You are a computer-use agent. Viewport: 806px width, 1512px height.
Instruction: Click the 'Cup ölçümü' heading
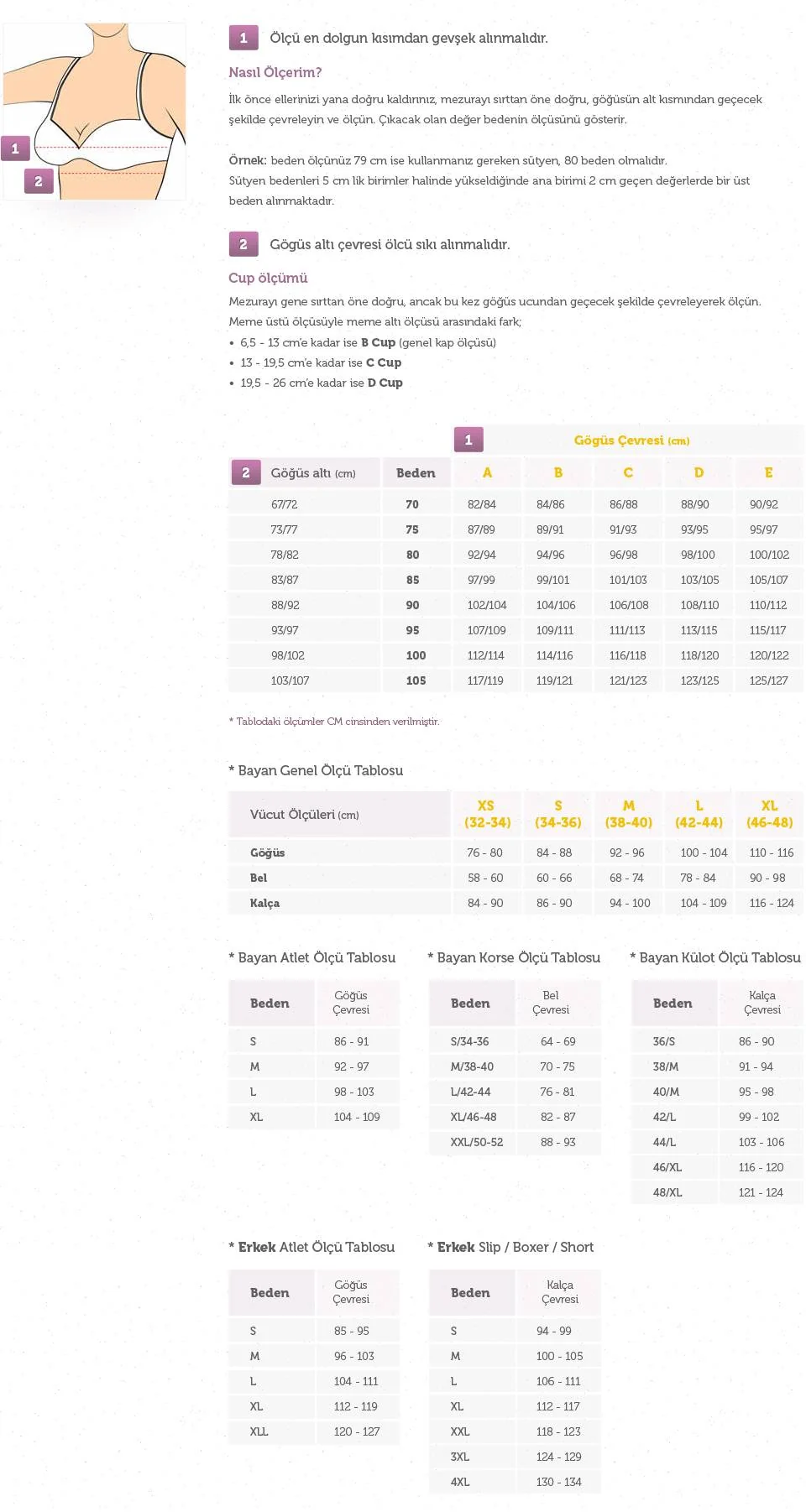click(x=268, y=278)
